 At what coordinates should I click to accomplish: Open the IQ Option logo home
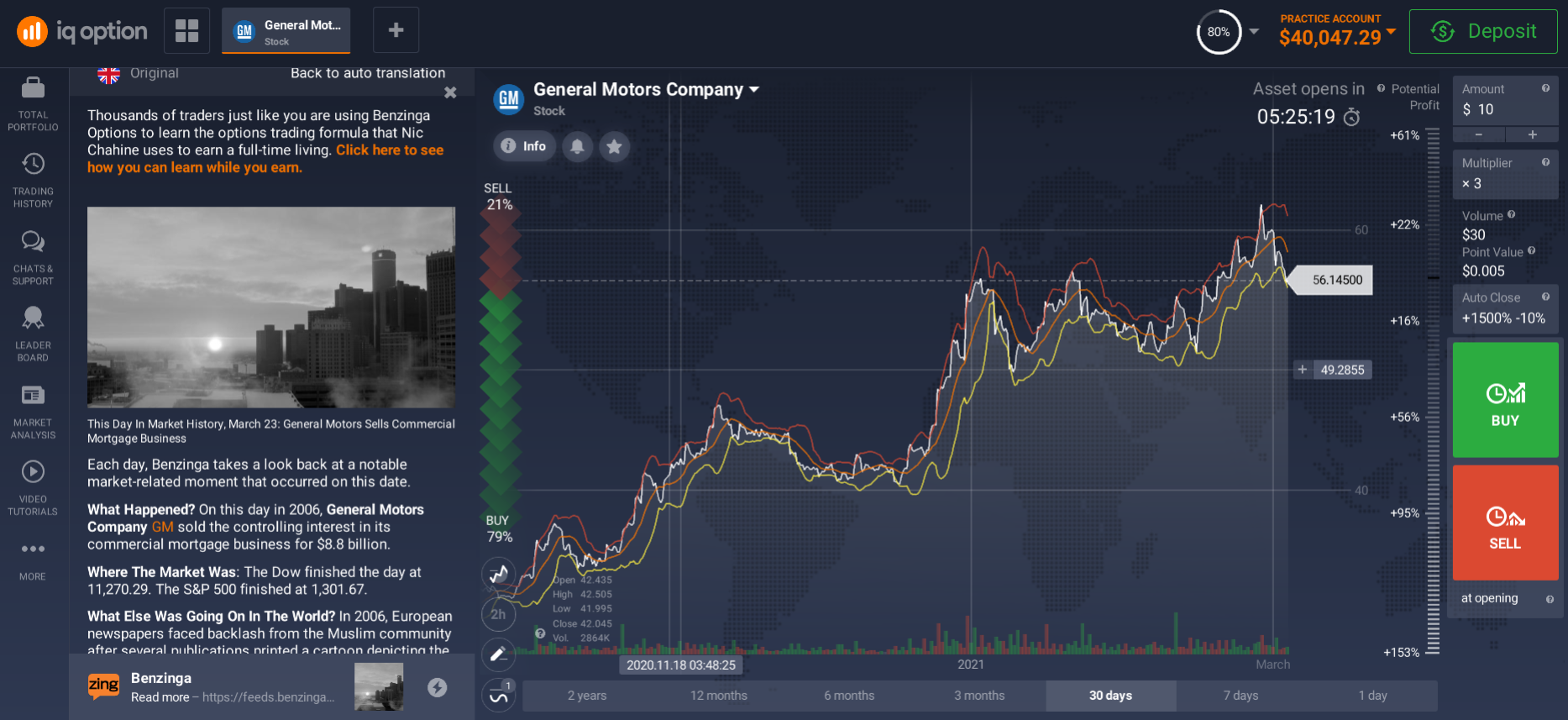82,32
